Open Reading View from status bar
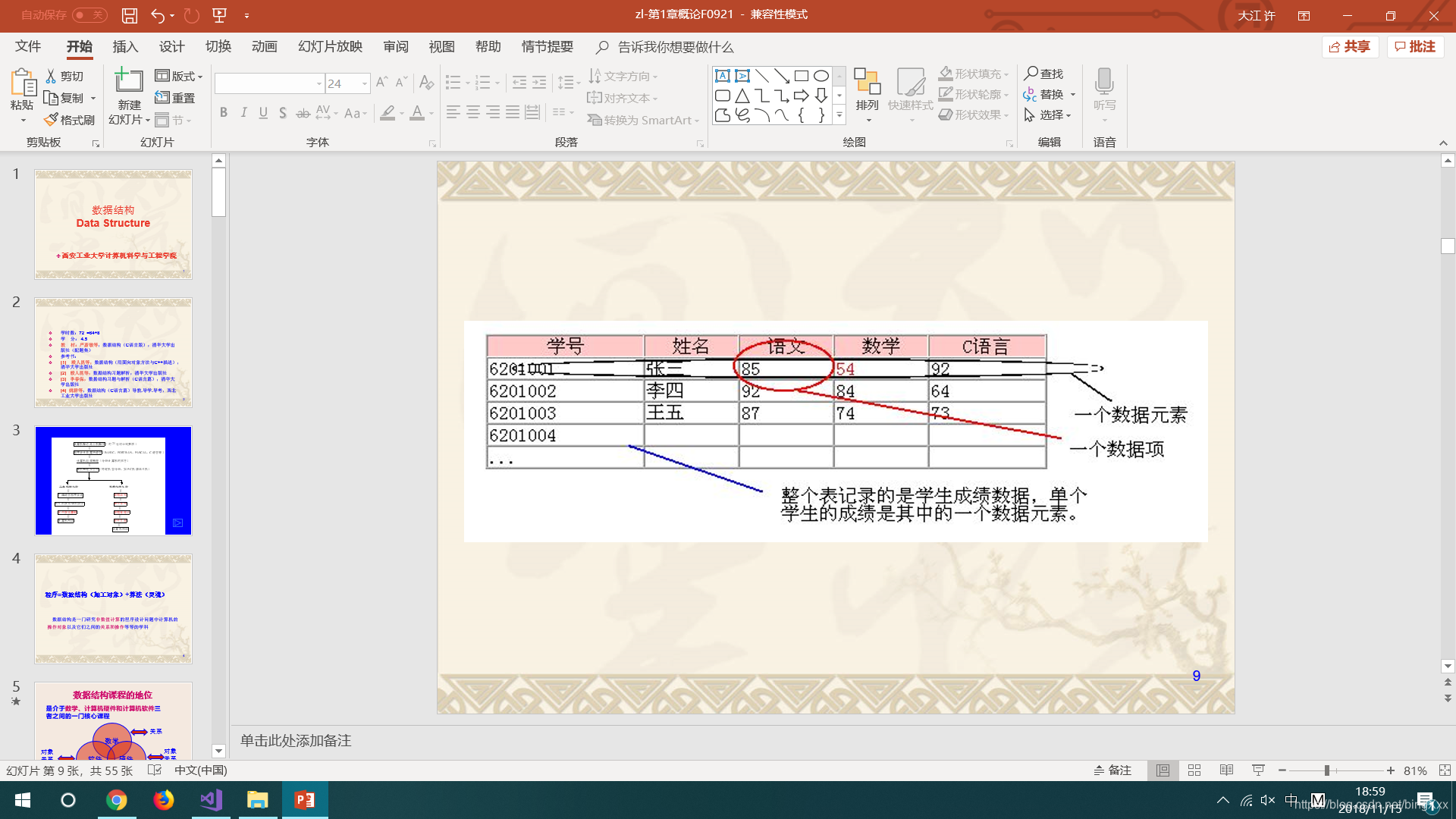This screenshot has height=819, width=1456. pos(1226,770)
